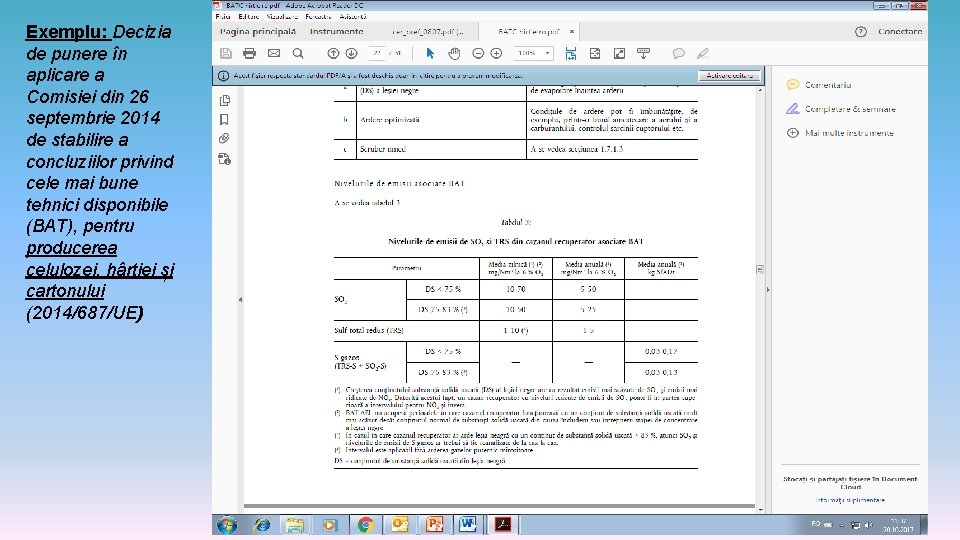
Task: Open Completare & semnare tool
Action: [x=841, y=109]
